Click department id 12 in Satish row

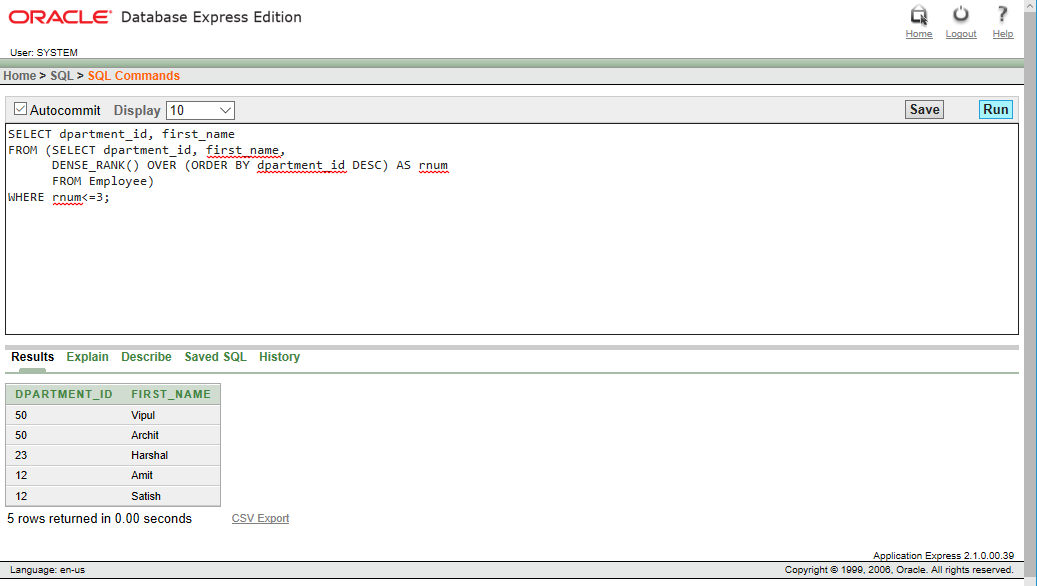(x=65, y=496)
